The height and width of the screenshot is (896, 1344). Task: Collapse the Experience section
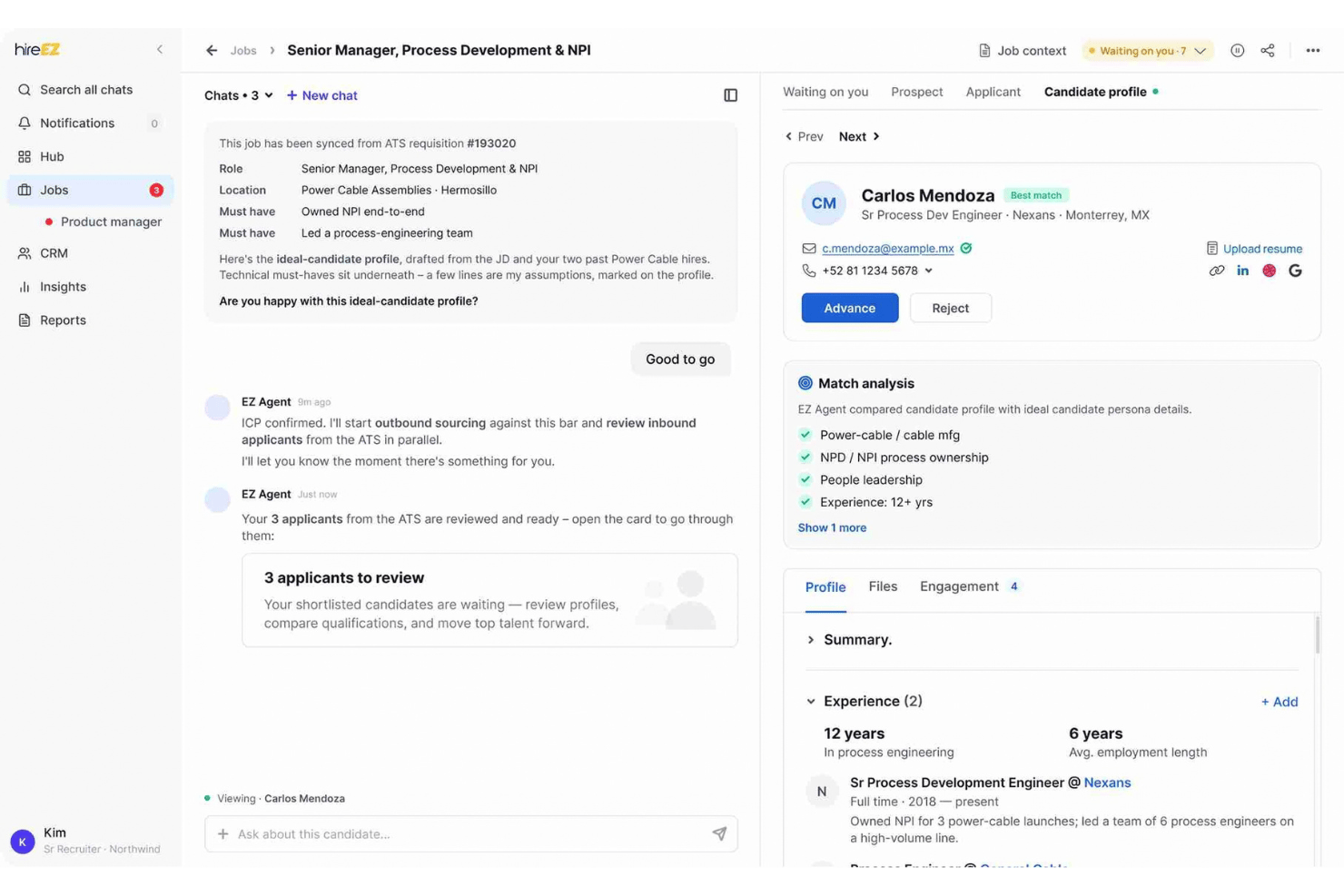tap(811, 701)
